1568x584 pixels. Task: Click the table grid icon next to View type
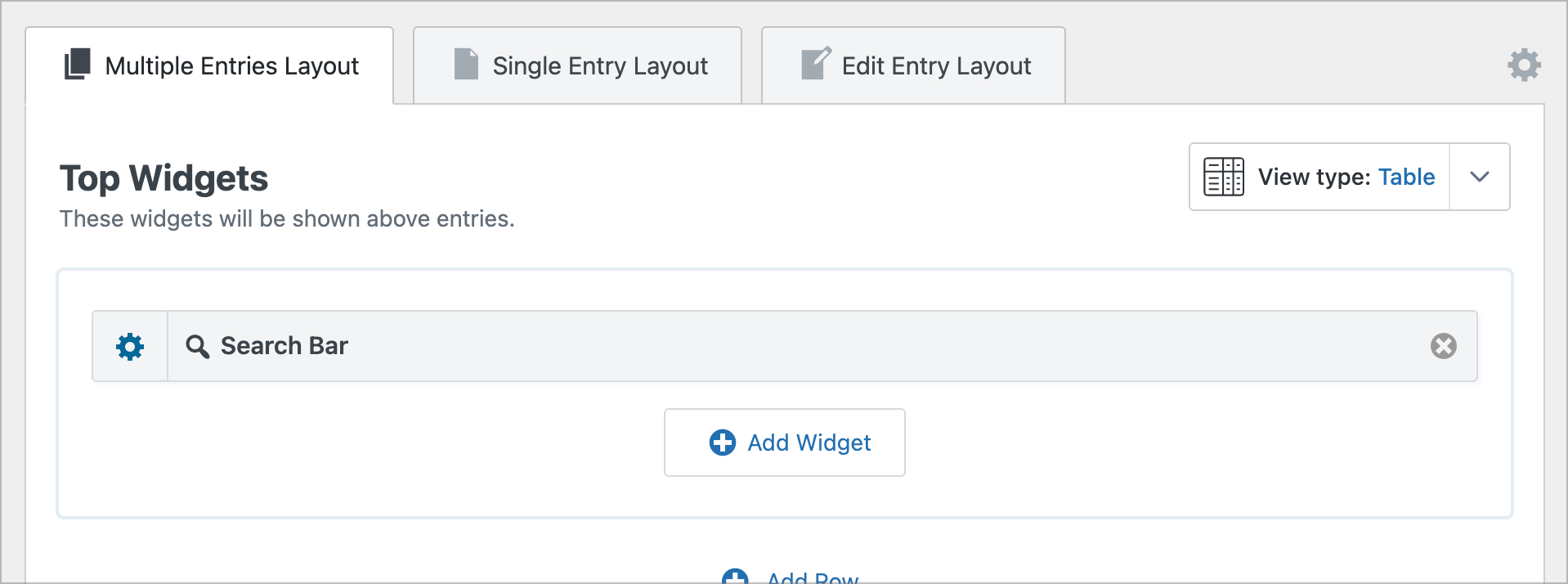click(1221, 176)
